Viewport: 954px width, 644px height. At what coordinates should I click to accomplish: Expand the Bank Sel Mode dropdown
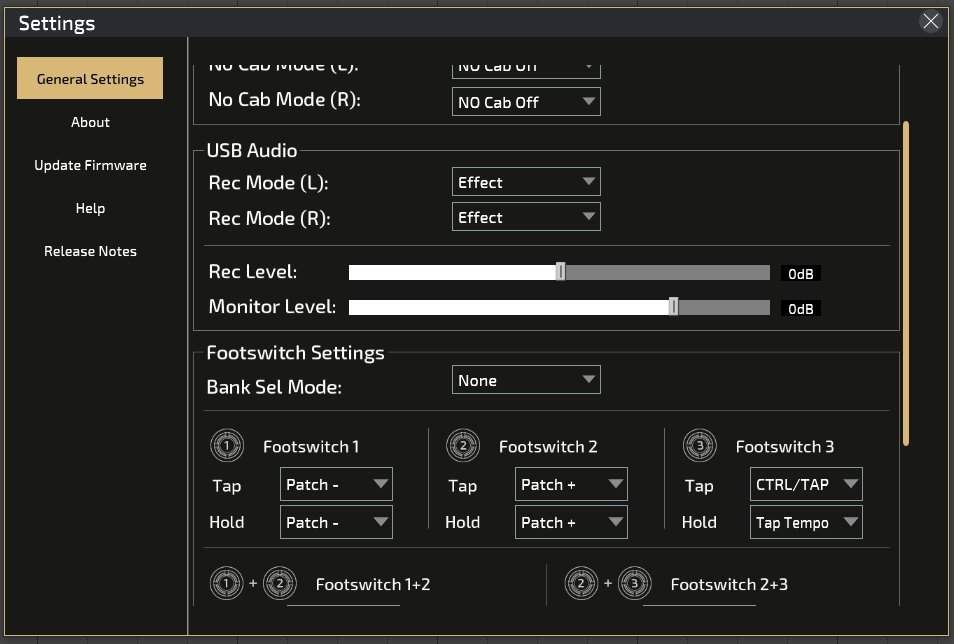tap(526, 380)
